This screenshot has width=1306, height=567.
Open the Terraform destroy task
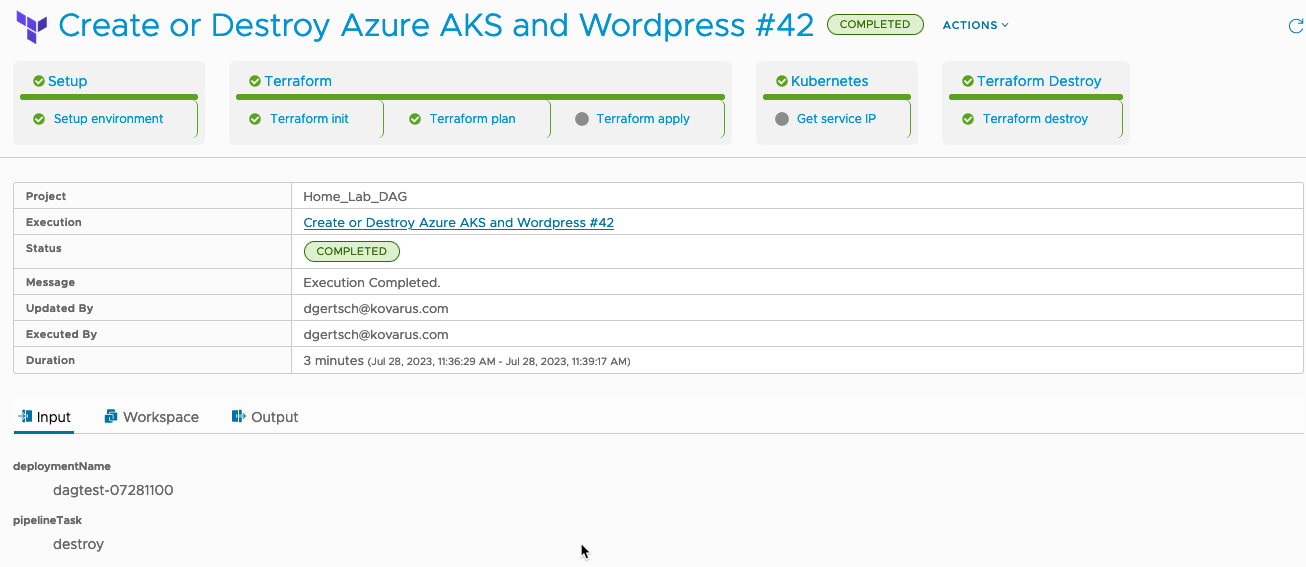1035,119
